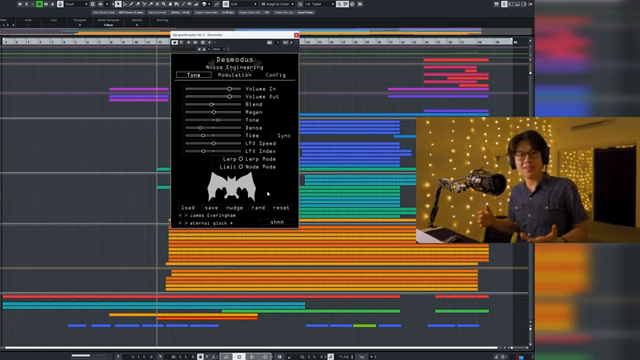
Task: Select the Range Selection tool
Action: (124, 4)
